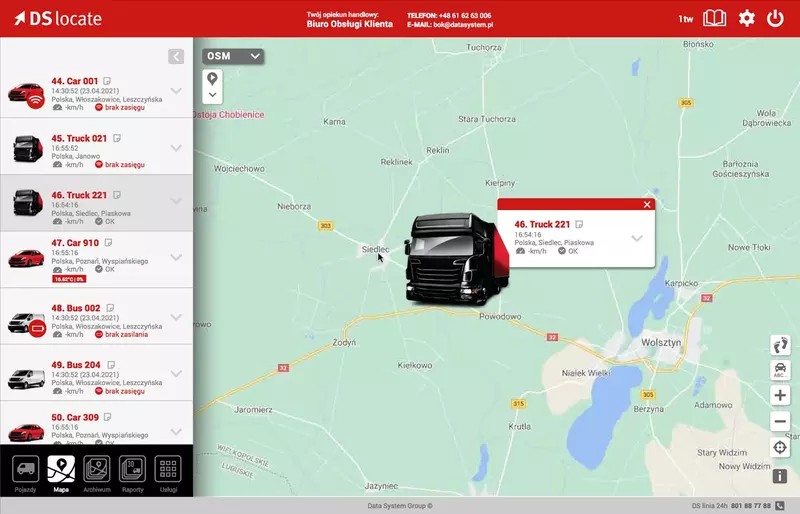The image size is (800, 514).
Task: Expand details for 44. Car 001
Action: pos(176,91)
